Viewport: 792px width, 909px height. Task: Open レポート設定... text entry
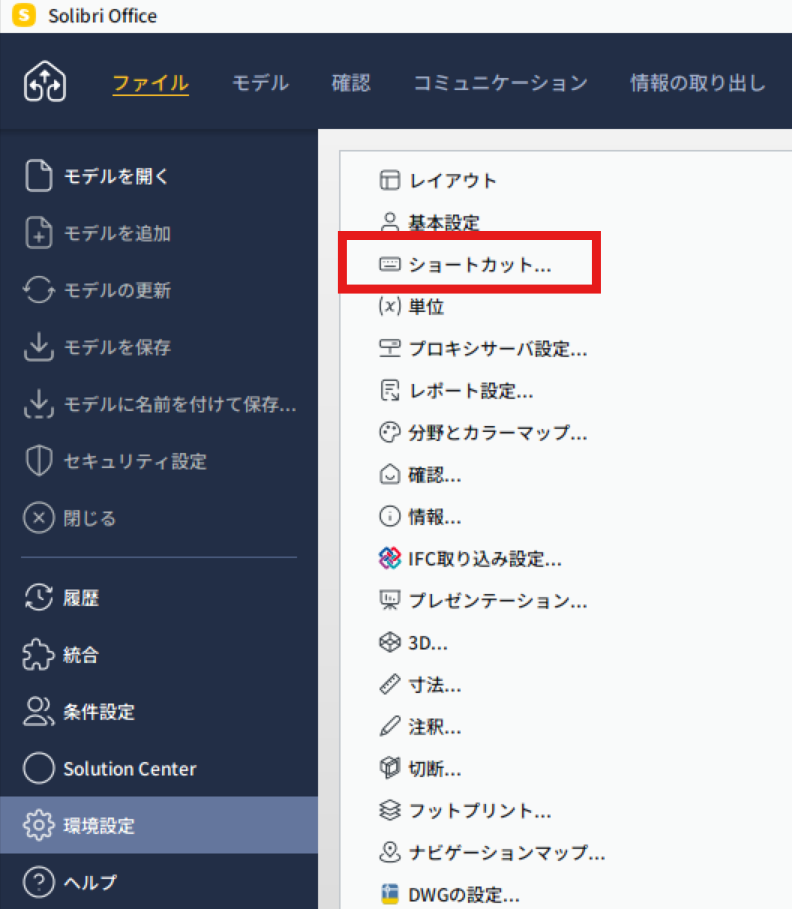[471, 391]
